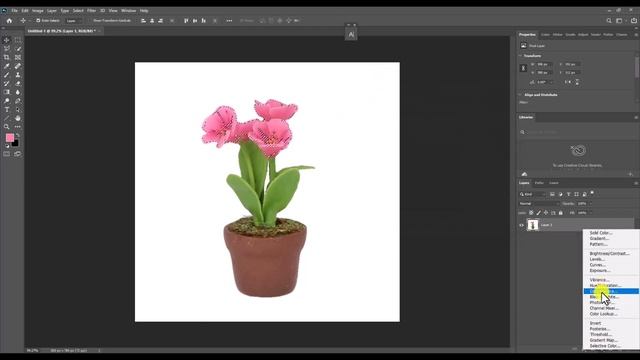Select the Gradient tool

pyautogui.click(x=7, y=92)
